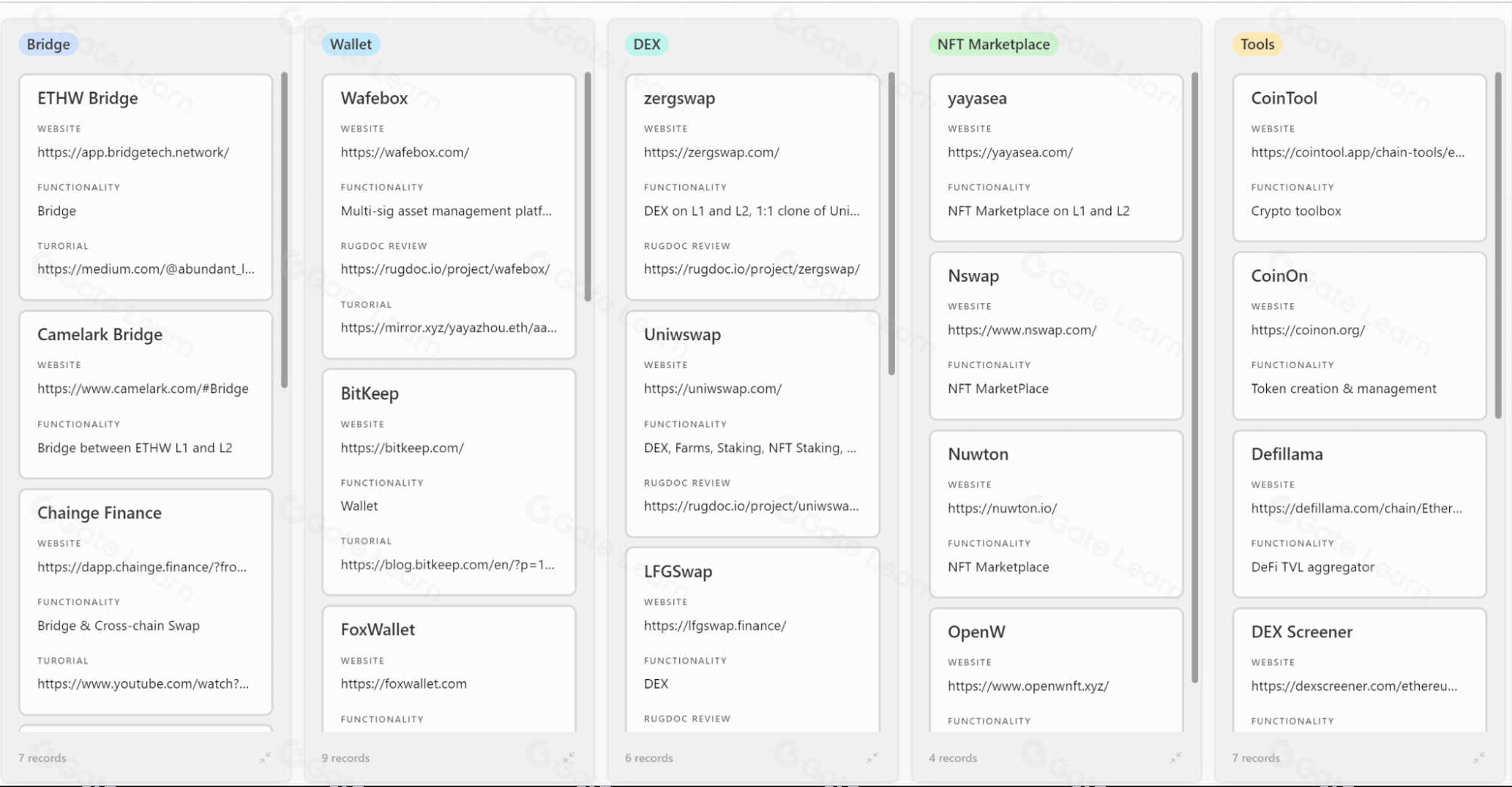Open the Nswap card title
Viewport: 1512px width, 787px height.
973,276
